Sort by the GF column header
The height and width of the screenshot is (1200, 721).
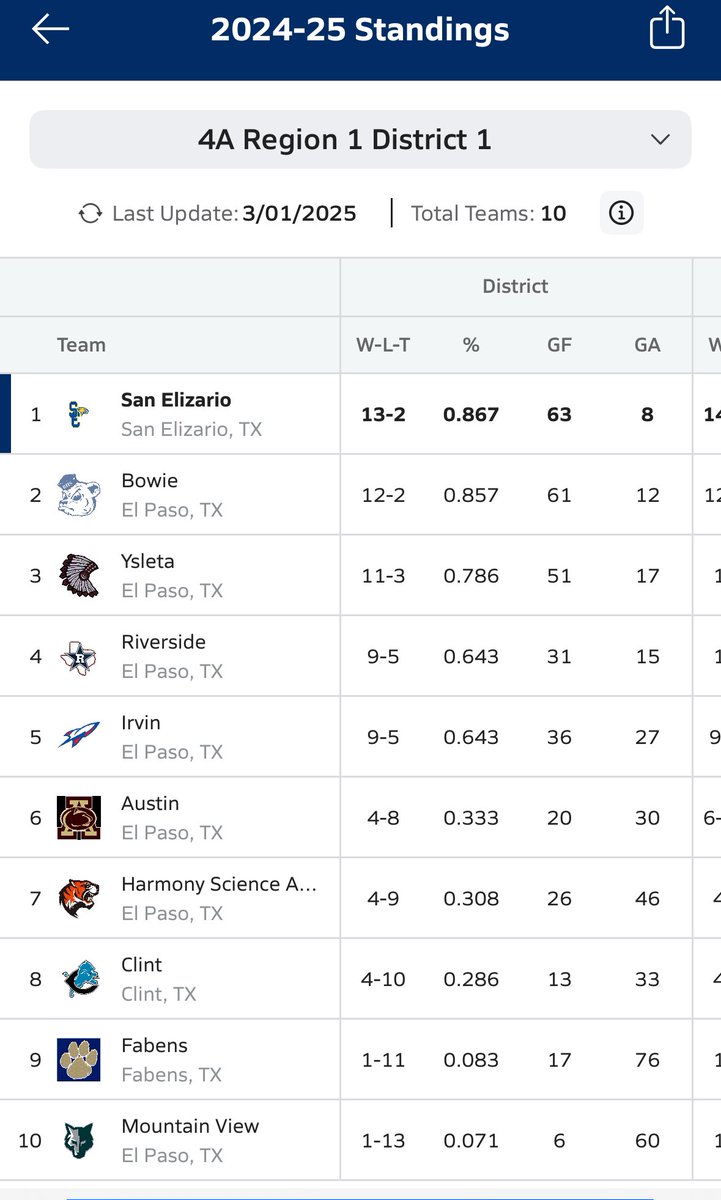click(559, 345)
